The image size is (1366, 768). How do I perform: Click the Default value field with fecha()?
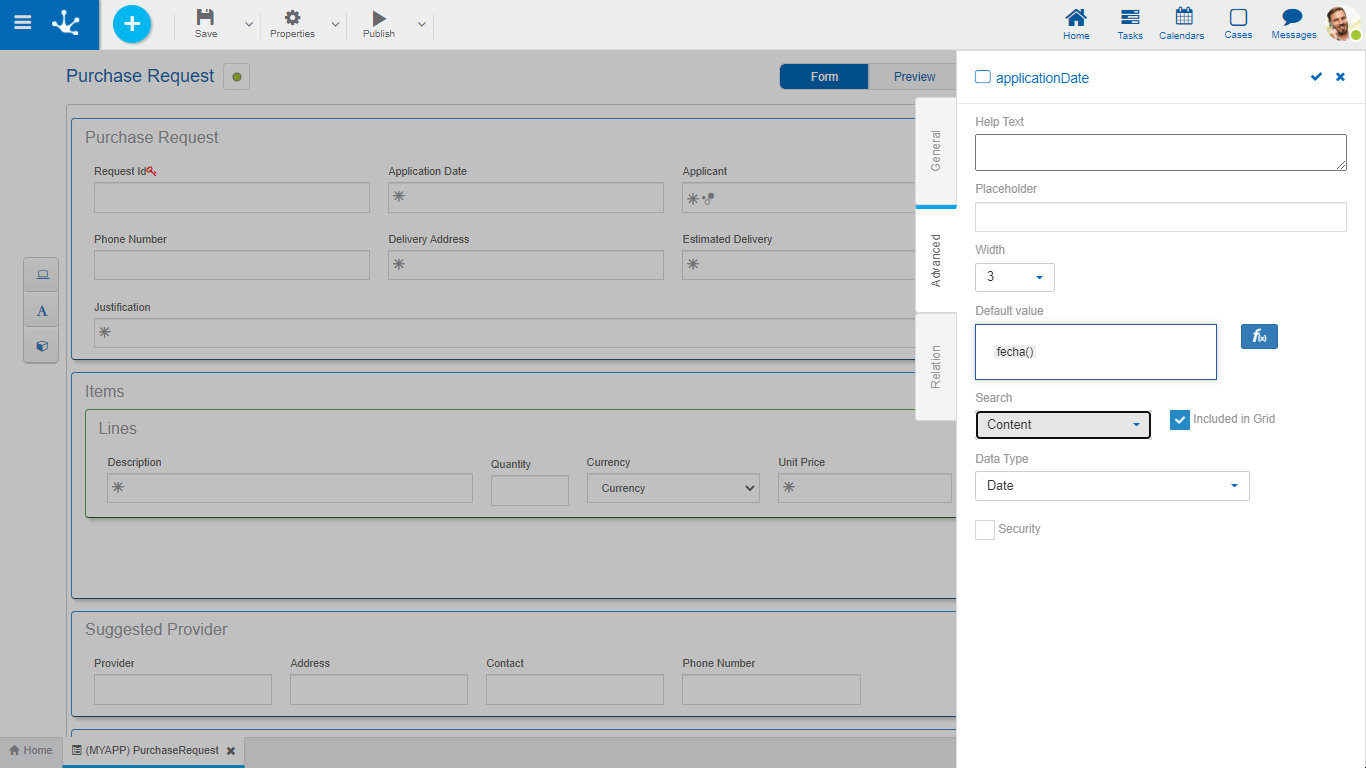1096,352
